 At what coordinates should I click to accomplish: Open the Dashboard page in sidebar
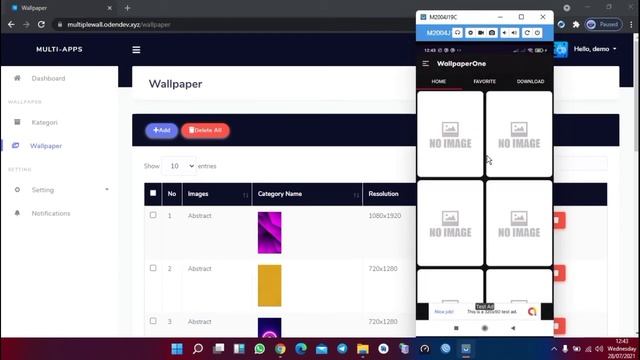pyautogui.click(x=48, y=78)
